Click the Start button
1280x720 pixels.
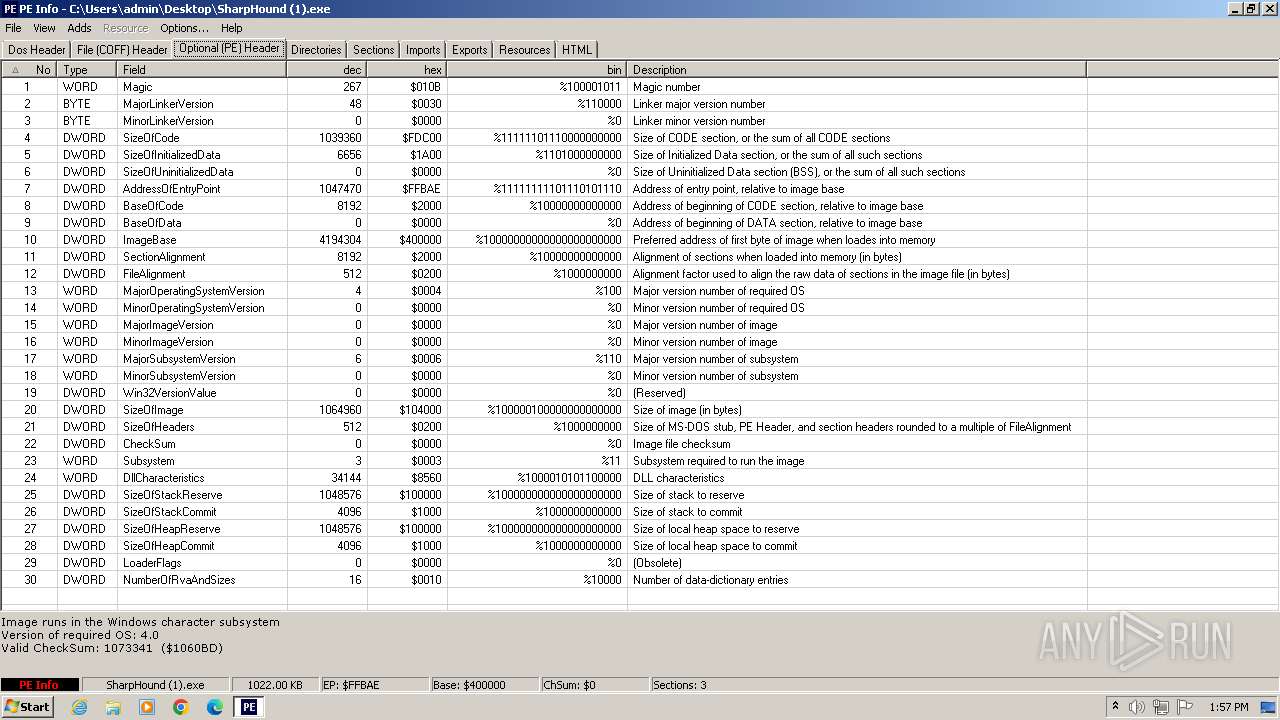click(27, 707)
